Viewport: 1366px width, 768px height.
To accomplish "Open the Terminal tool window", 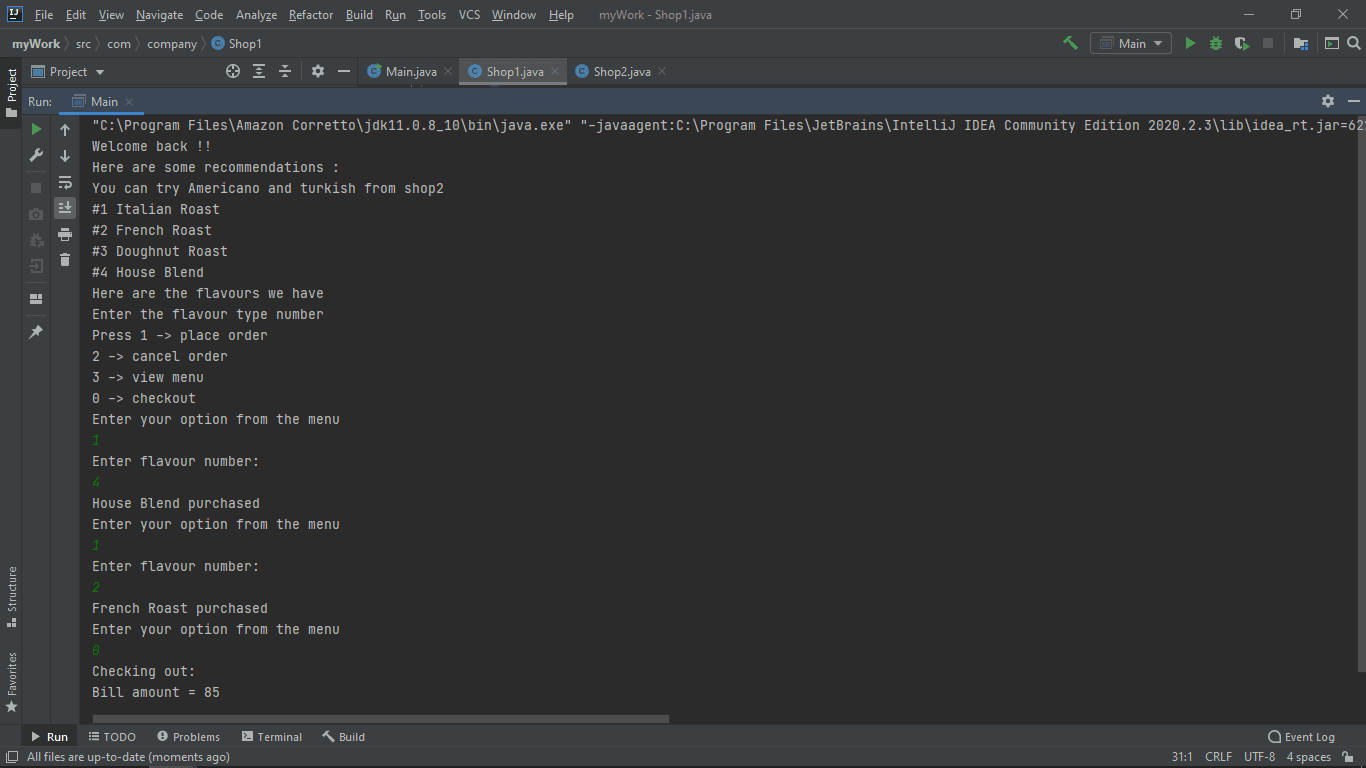I will click(272, 737).
